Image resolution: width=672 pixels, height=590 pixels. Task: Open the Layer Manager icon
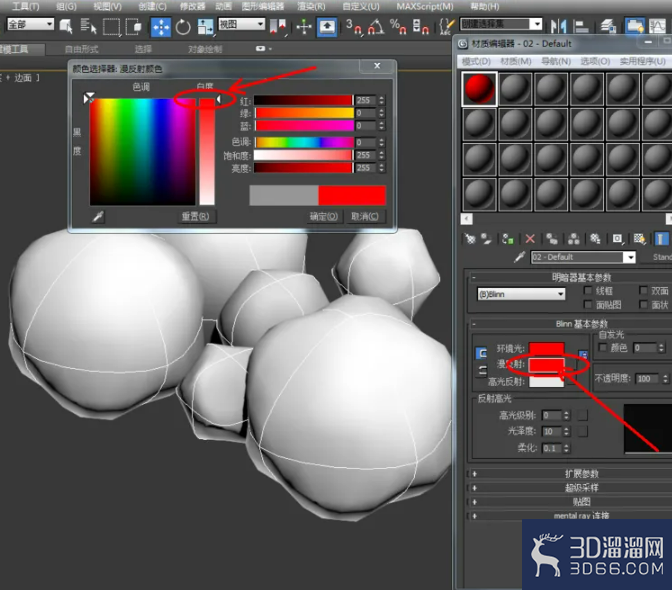pos(608,27)
